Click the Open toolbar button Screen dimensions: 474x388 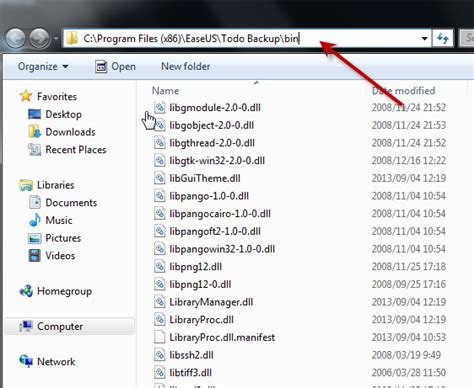pos(115,66)
